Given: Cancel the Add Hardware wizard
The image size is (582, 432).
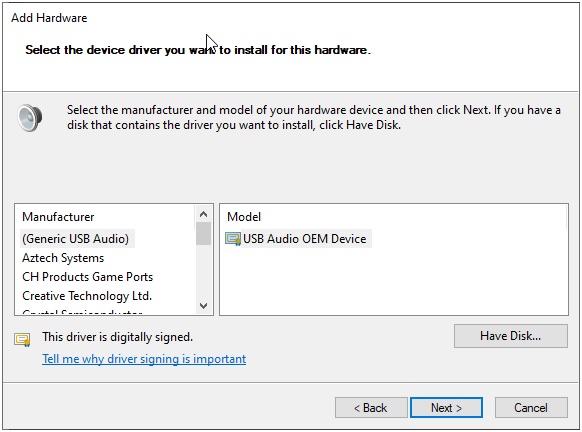Looking at the screenshot, I should pyautogui.click(x=531, y=408).
